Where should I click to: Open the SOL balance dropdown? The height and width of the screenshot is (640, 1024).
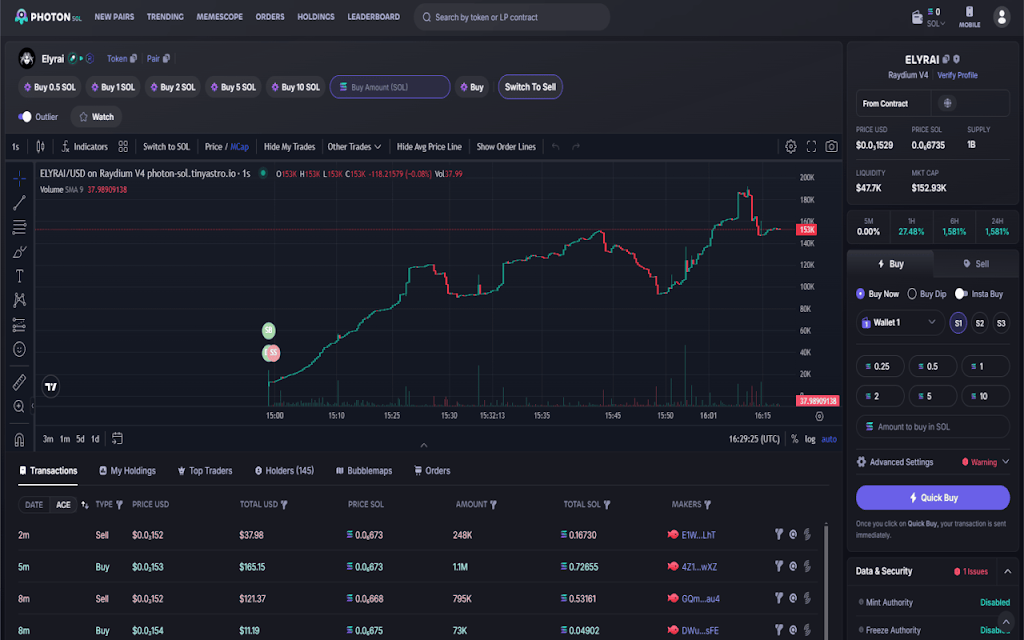[x=936, y=24]
